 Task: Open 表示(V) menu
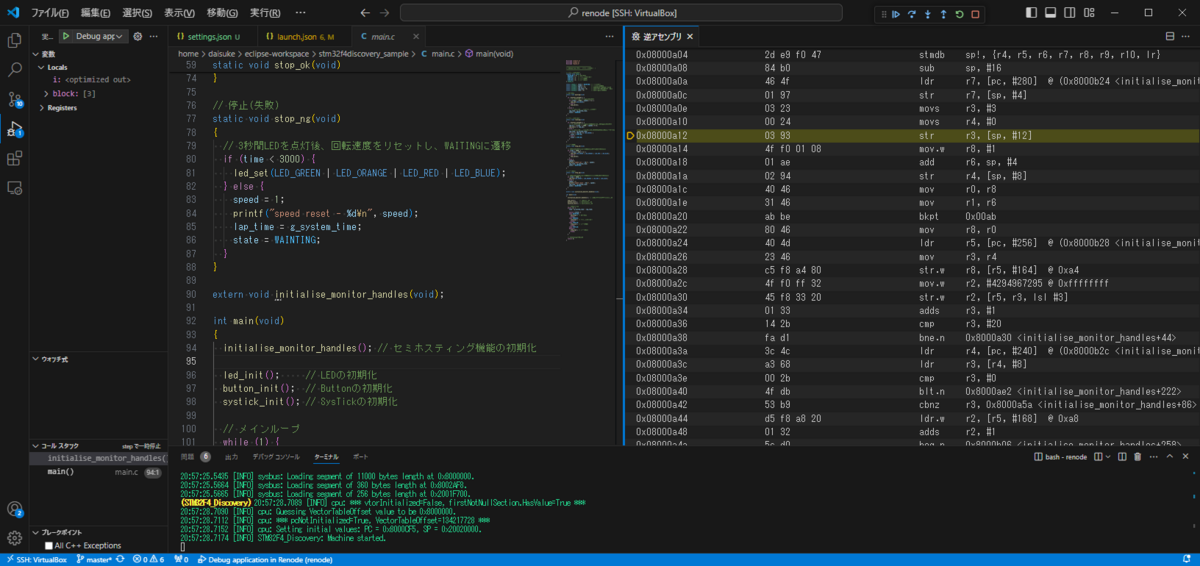(180, 13)
